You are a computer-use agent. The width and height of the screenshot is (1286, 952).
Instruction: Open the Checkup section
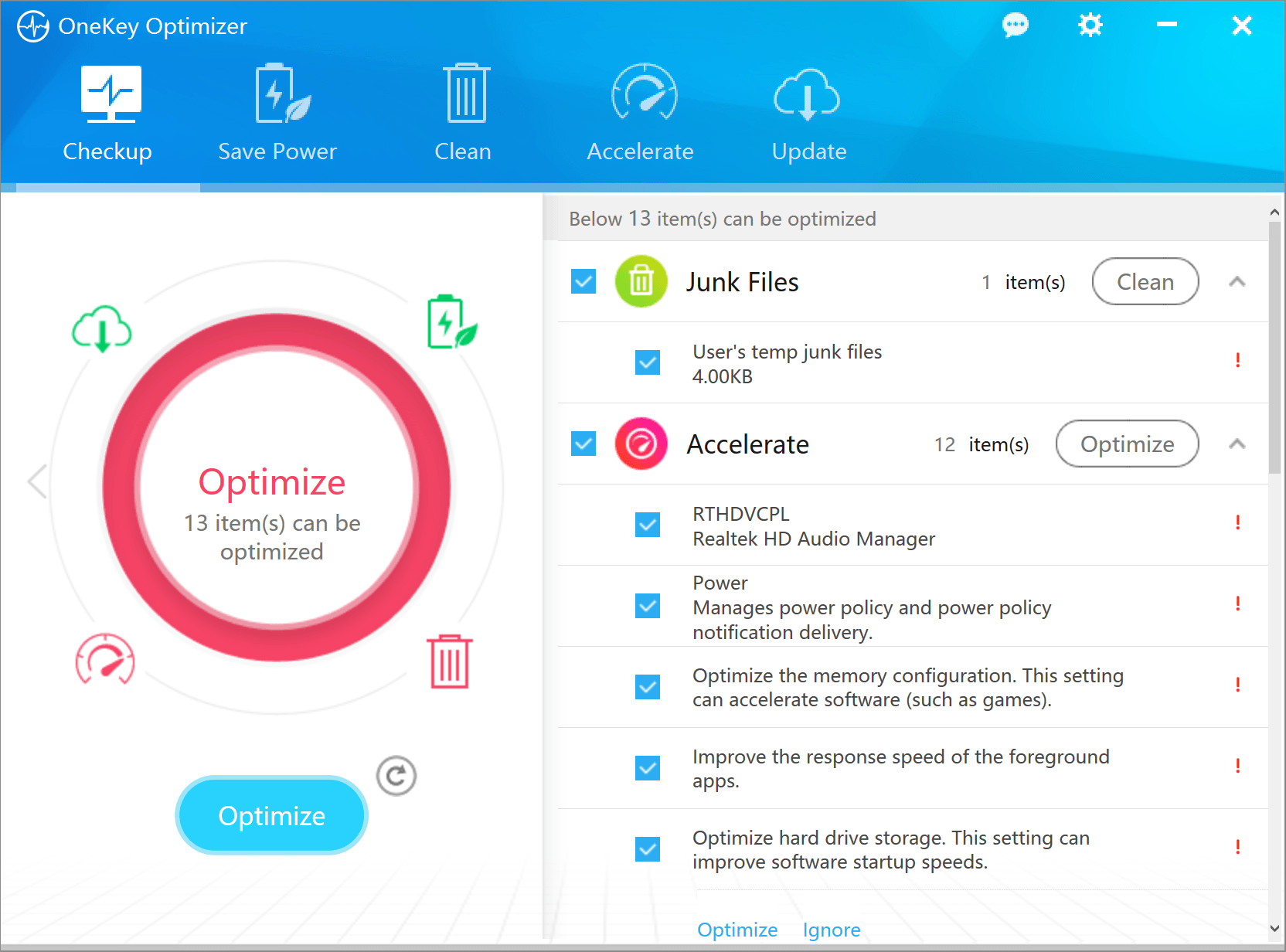(x=107, y=116)
